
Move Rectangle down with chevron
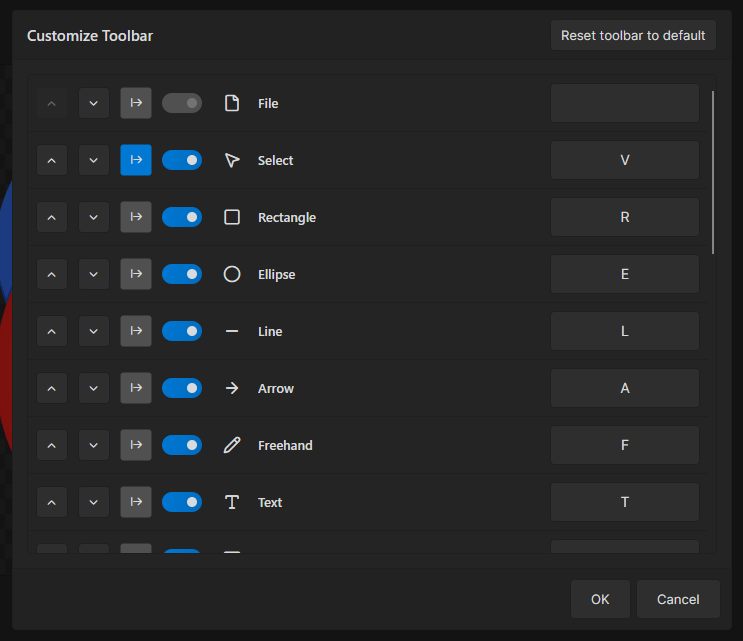94,217
